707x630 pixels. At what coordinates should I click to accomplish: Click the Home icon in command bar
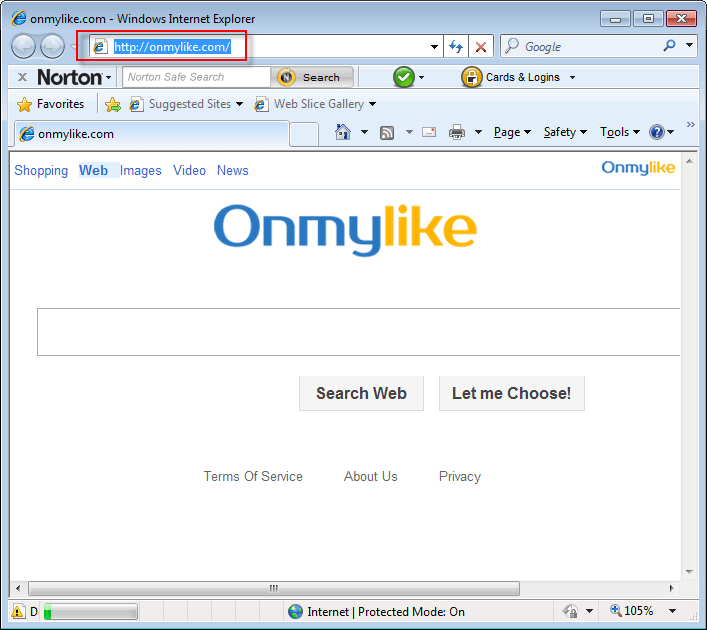point(343,132)
